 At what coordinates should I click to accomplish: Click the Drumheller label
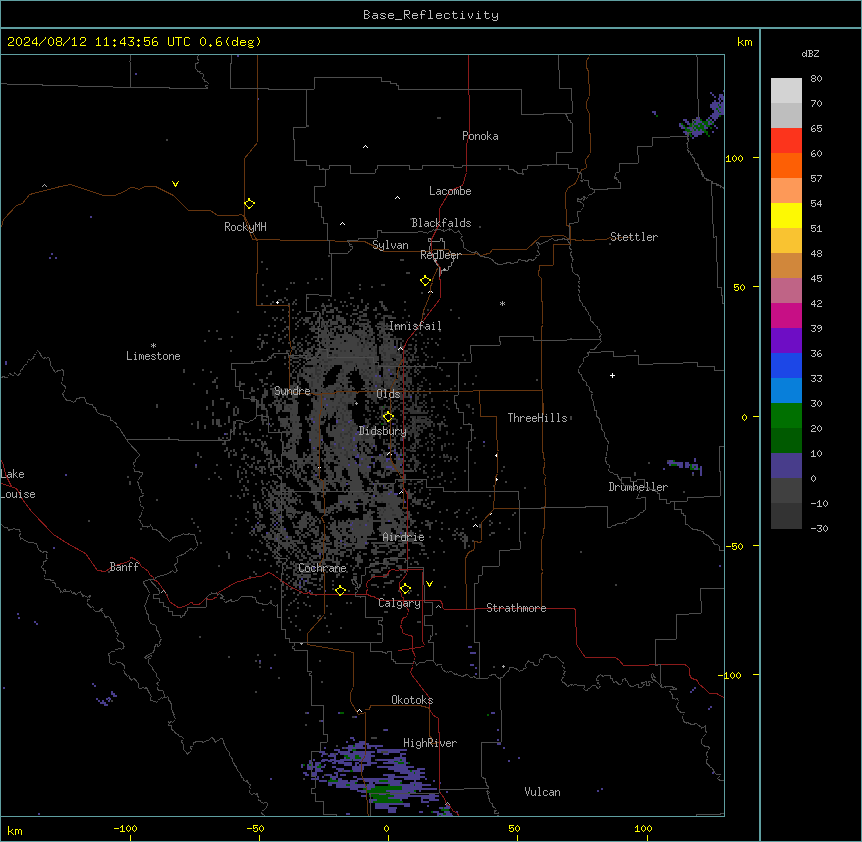pos(638,487)
